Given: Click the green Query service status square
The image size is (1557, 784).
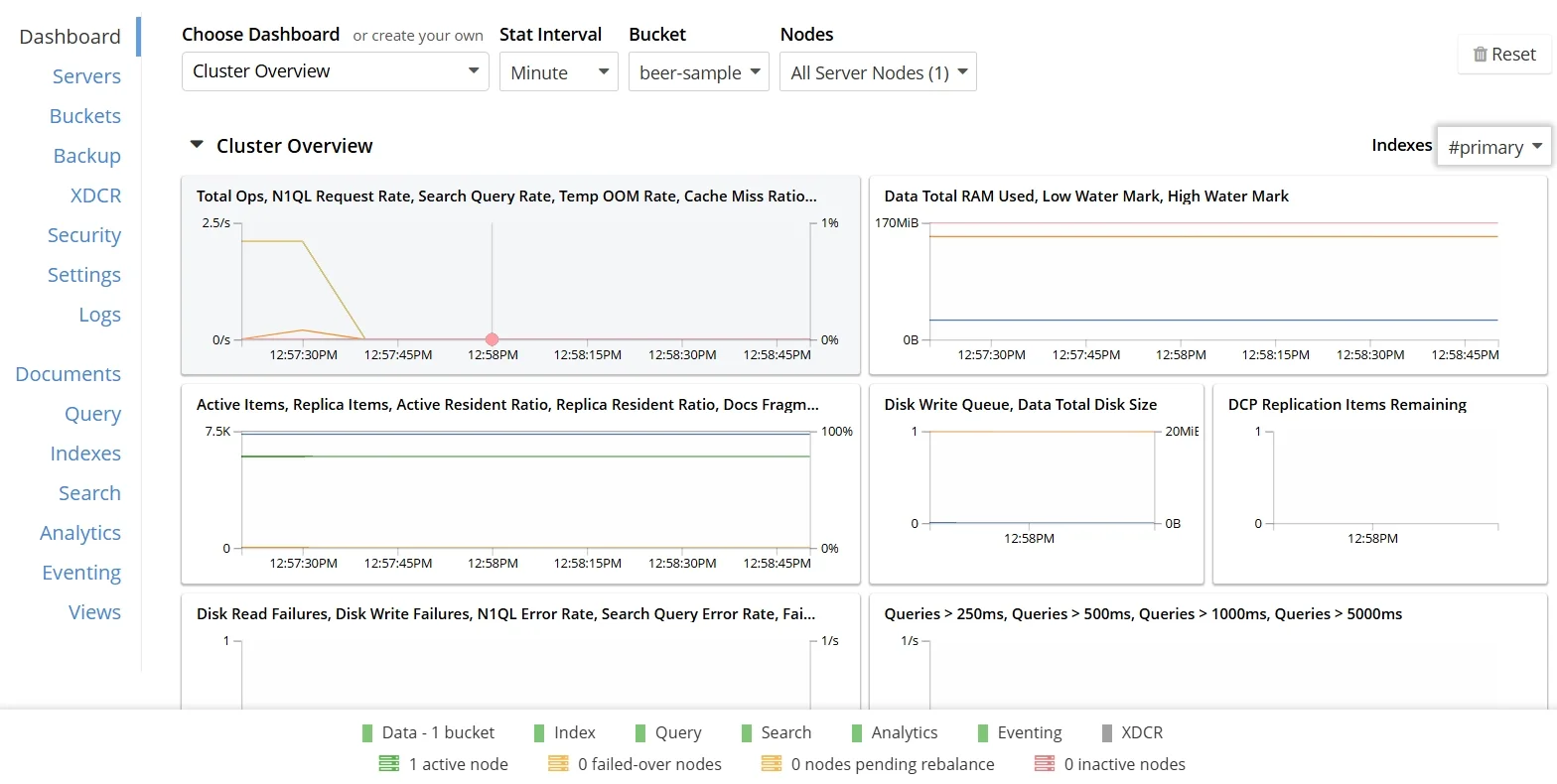Looking at the screenshot, I should pyautogui.click(x=640, y=733).
